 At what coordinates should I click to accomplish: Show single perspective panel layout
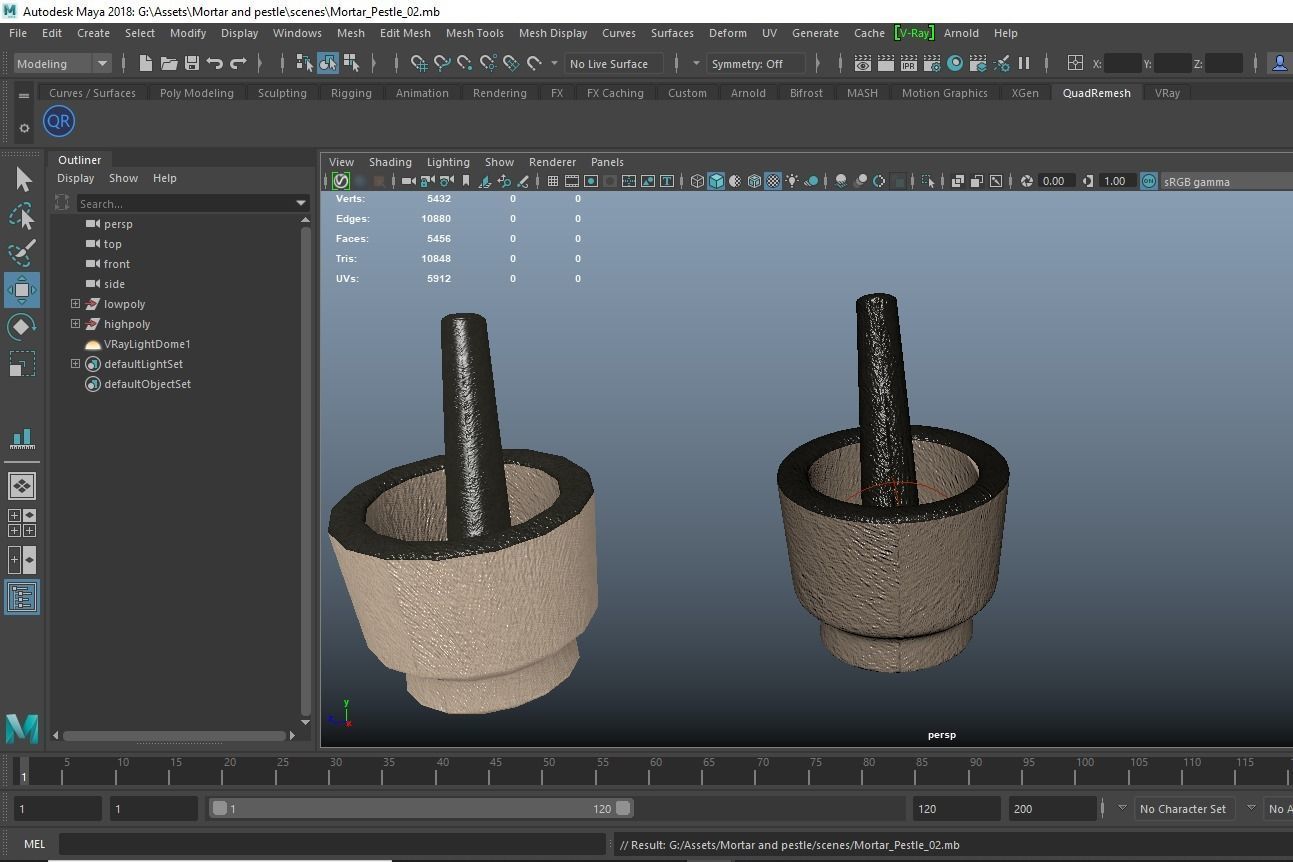[x=22, y=486]
